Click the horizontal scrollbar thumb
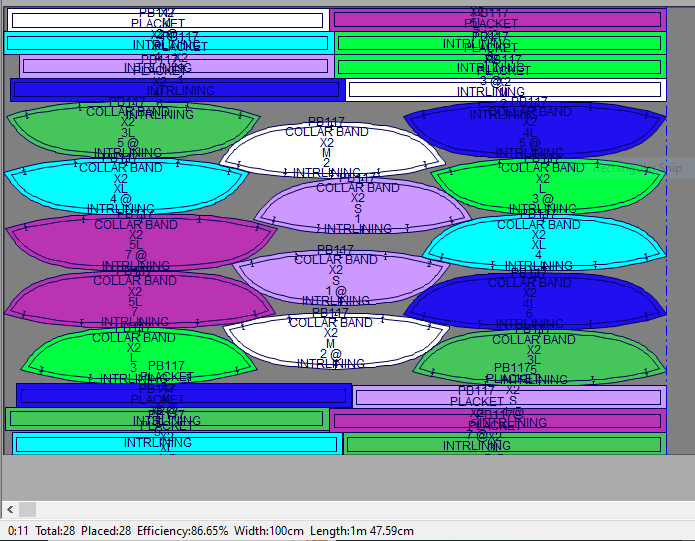The height and width of the screenshot is (541, 695). pyautogui.click(x=27, y=509)
